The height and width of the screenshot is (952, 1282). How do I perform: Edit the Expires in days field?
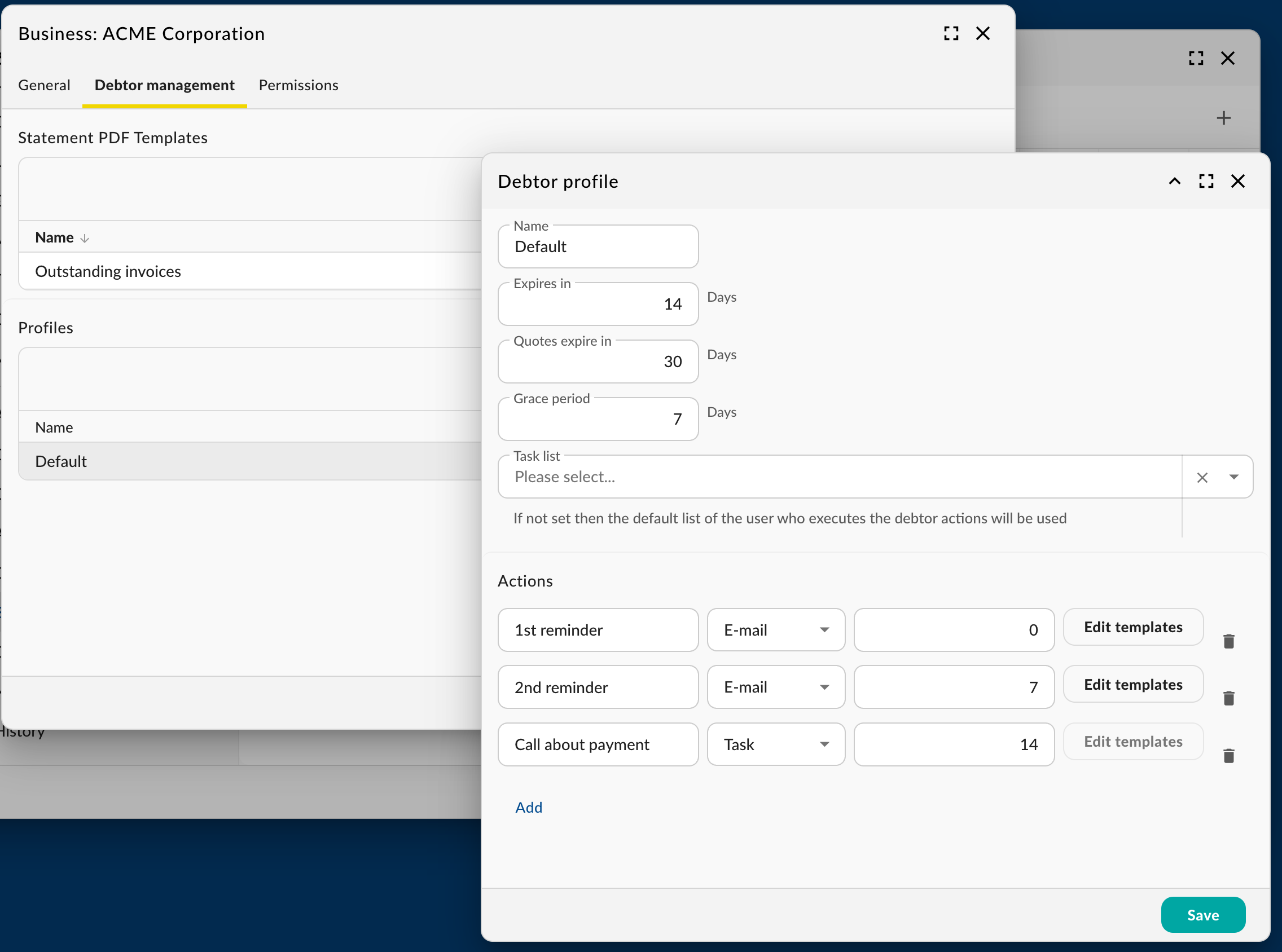click(598, 305)
